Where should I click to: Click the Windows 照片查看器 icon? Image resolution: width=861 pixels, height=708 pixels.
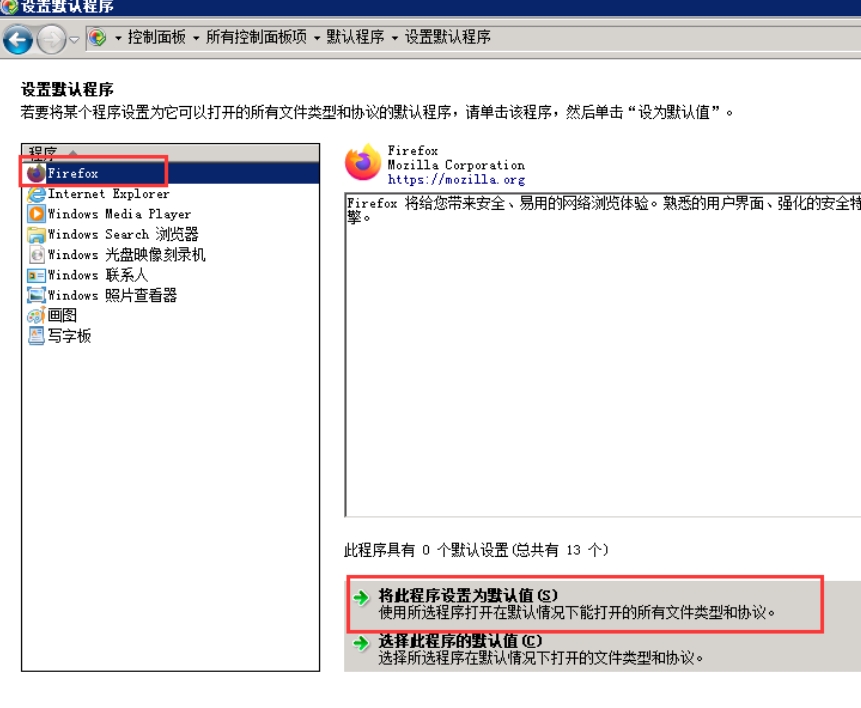(x=36, y=296)
